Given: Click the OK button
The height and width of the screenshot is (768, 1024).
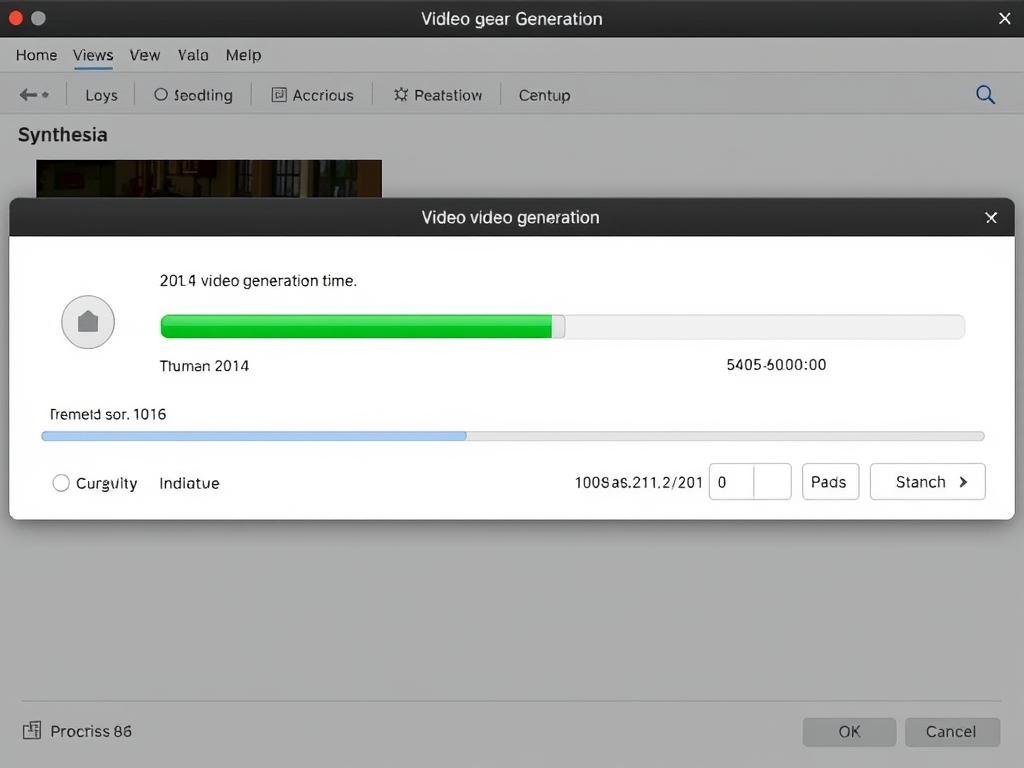Looking at the screenshot, I should (849, 731).
